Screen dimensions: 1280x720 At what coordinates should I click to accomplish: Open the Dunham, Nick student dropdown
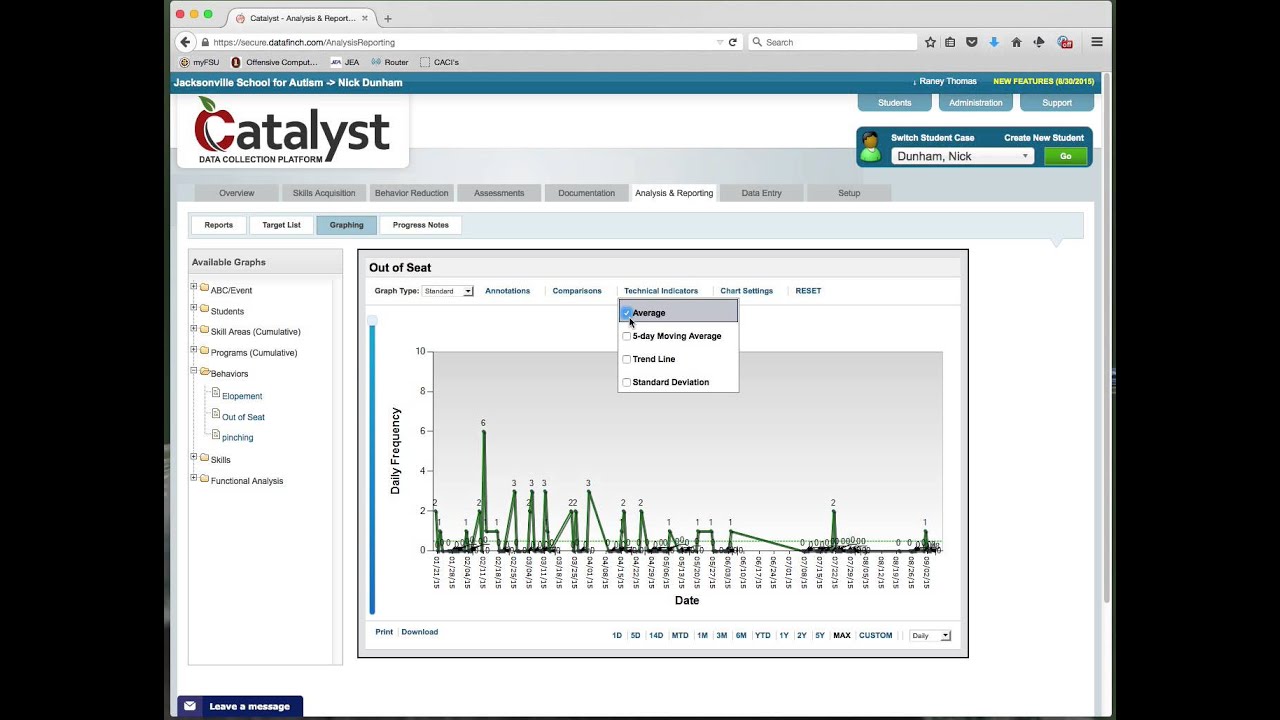click(x=962, y=156)
